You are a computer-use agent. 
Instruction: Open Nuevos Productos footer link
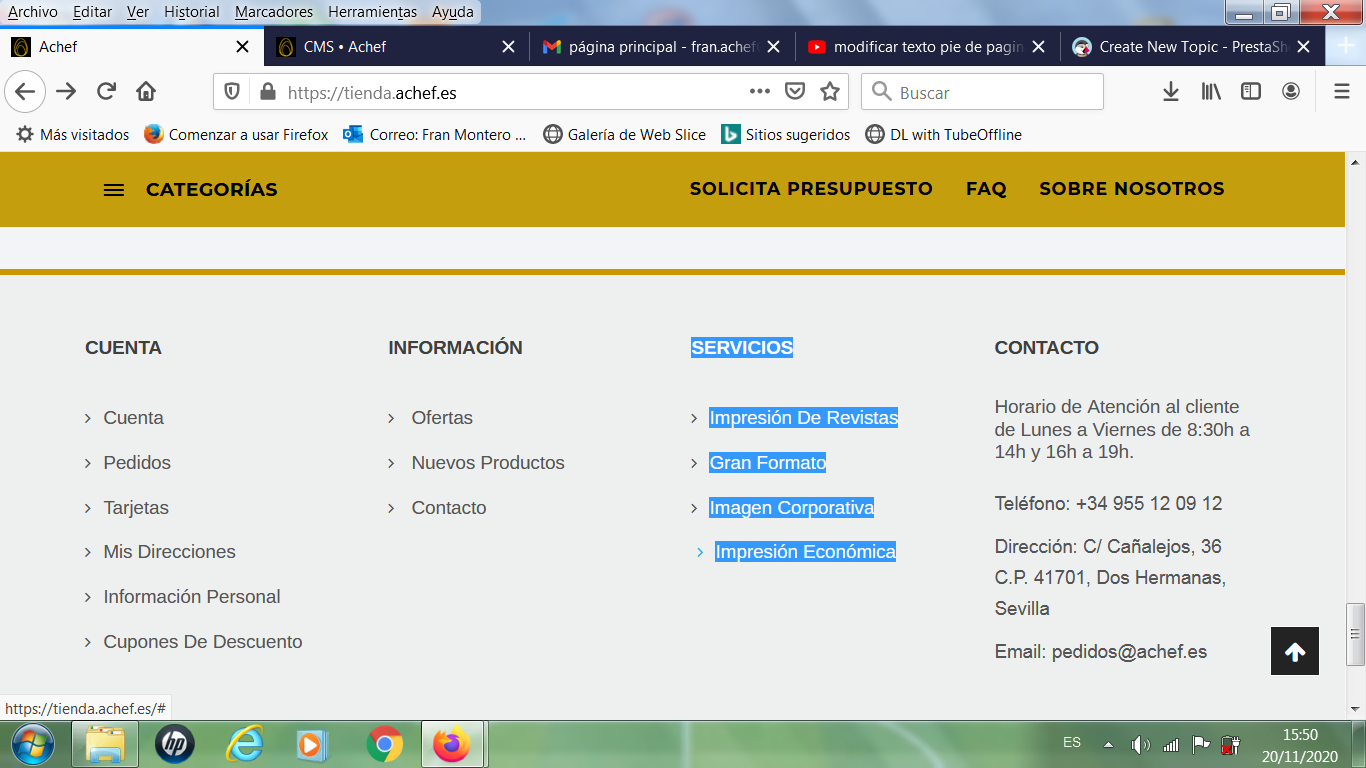click(x=488, y=463)
